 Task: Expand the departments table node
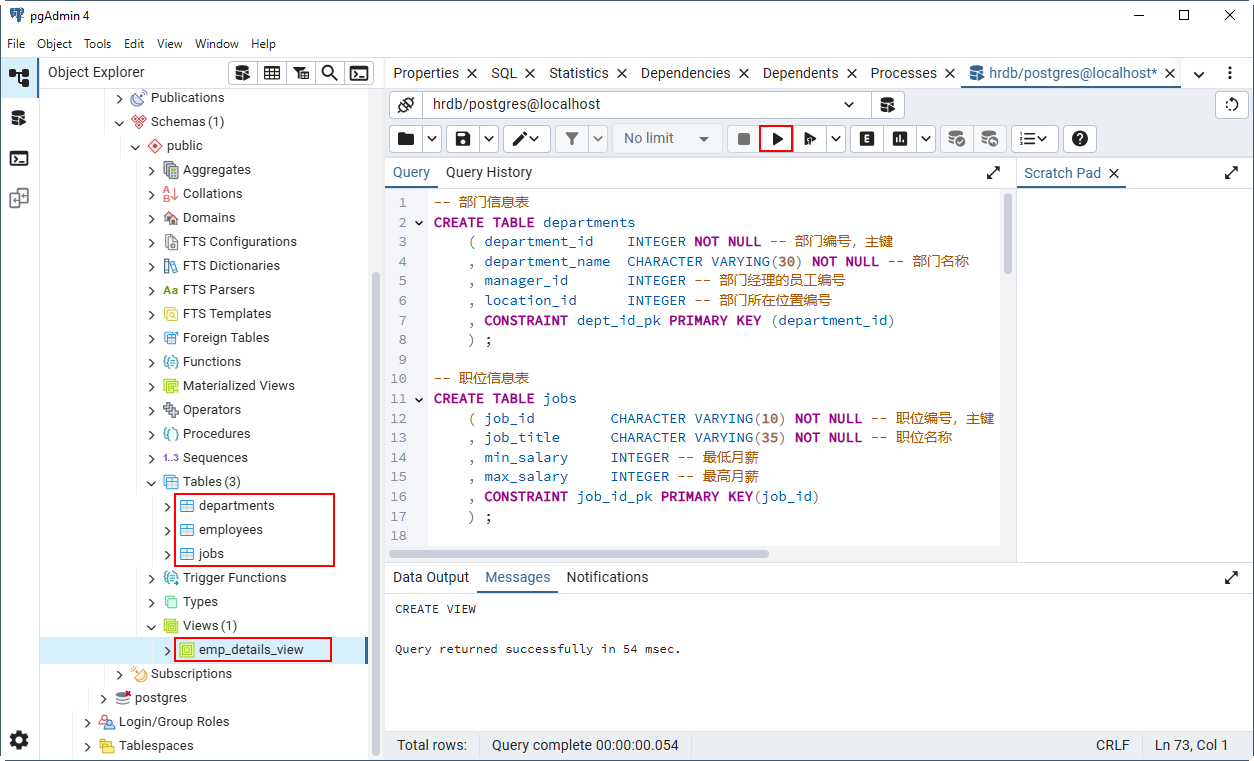(x=168, y=506)
